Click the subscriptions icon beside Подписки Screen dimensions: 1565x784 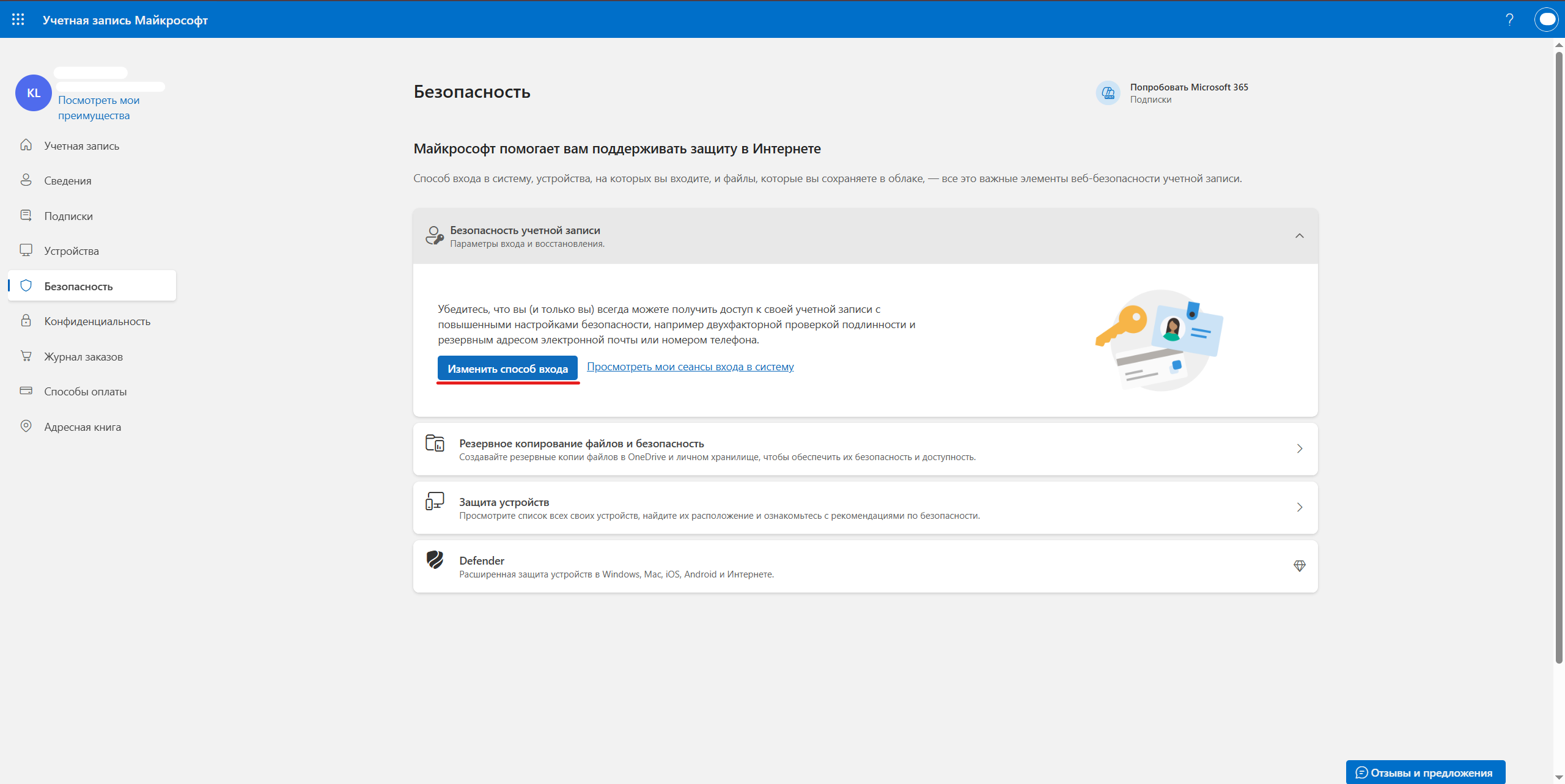pos(26,216)
